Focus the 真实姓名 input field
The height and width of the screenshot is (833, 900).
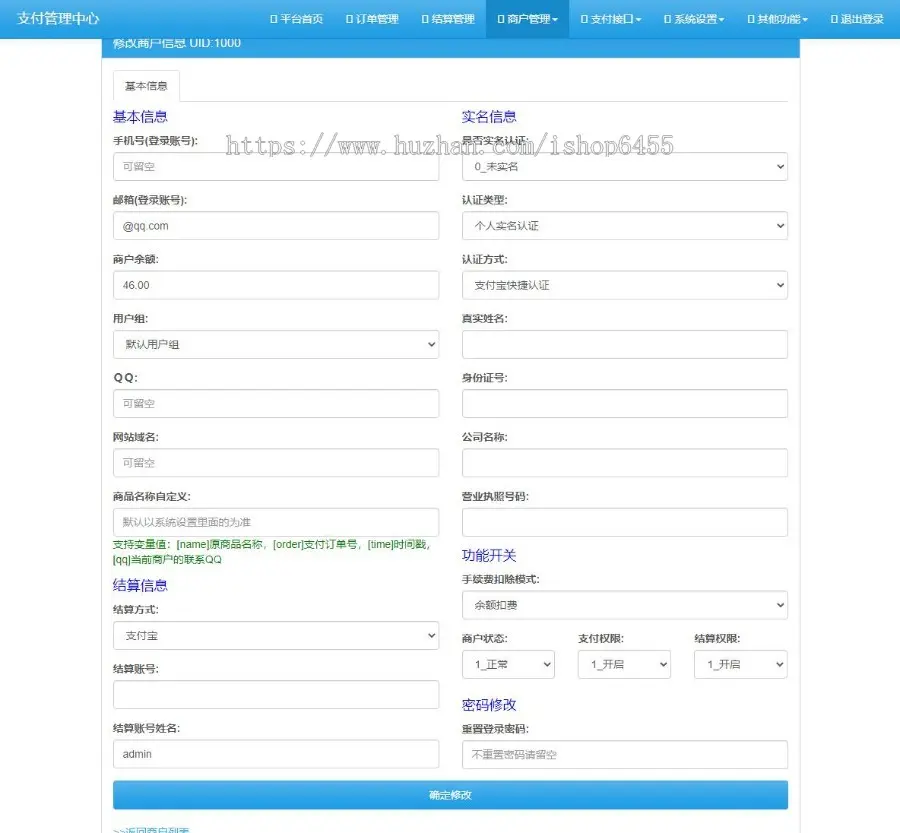624,344
